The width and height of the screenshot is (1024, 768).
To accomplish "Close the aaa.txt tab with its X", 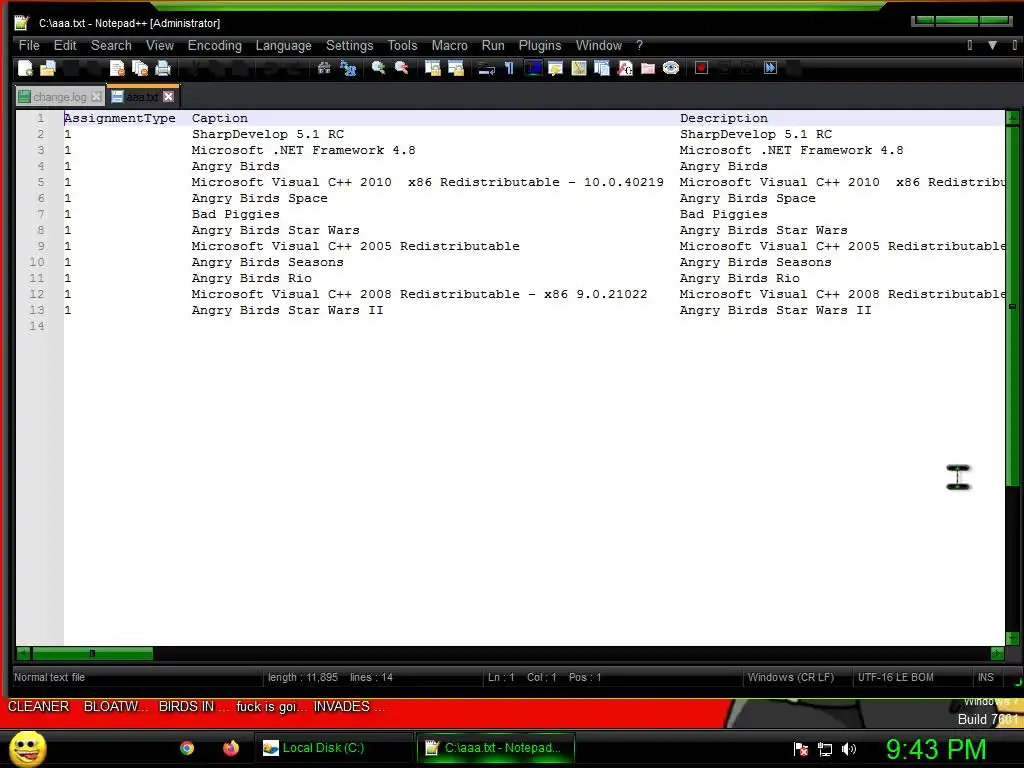I will tap(168, 97).
